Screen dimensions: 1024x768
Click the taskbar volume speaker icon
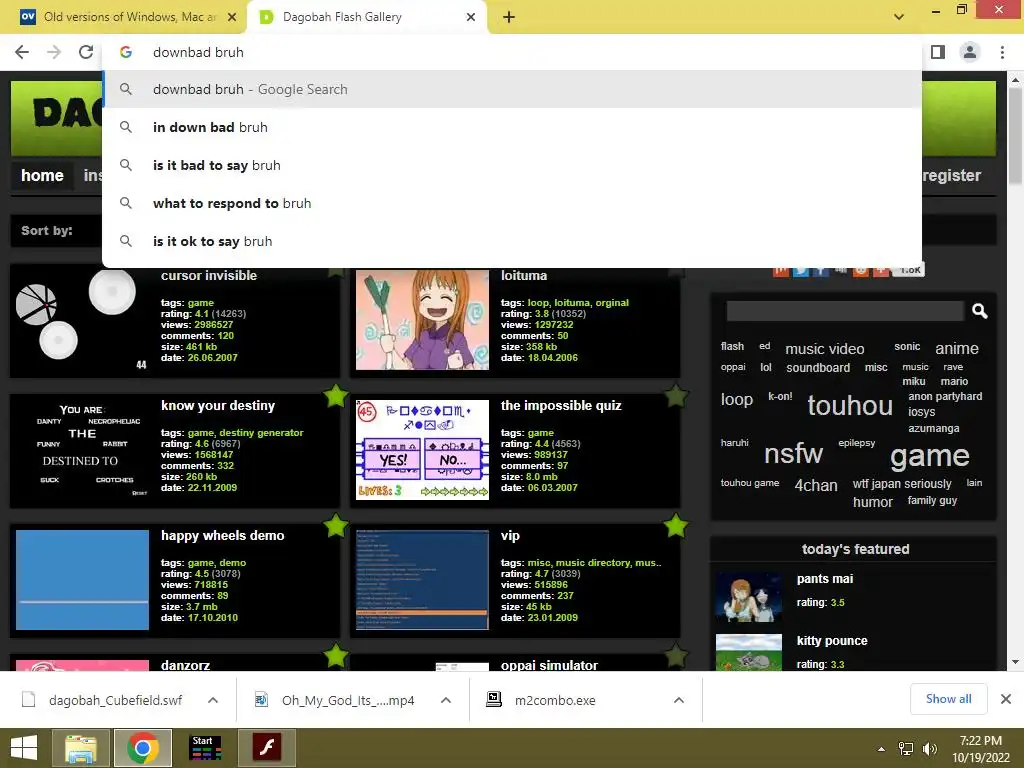(x=930, y=748)
